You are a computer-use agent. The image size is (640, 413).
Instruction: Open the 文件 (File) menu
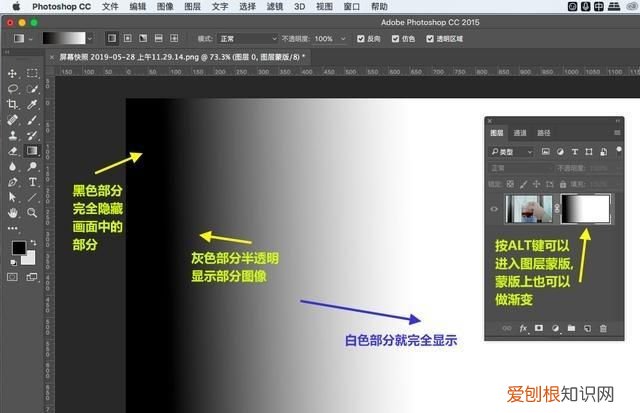coord(110,7)
